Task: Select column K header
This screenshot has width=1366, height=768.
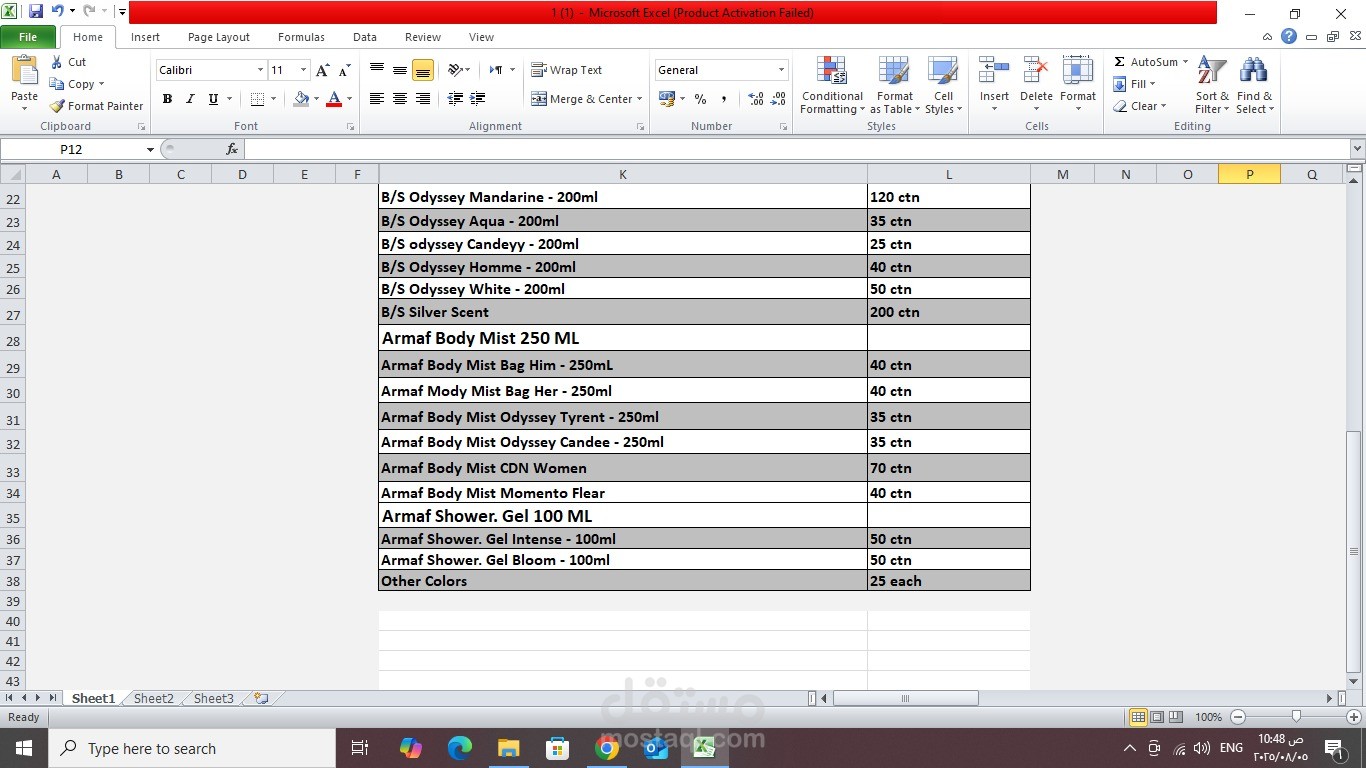Action: 623,174
